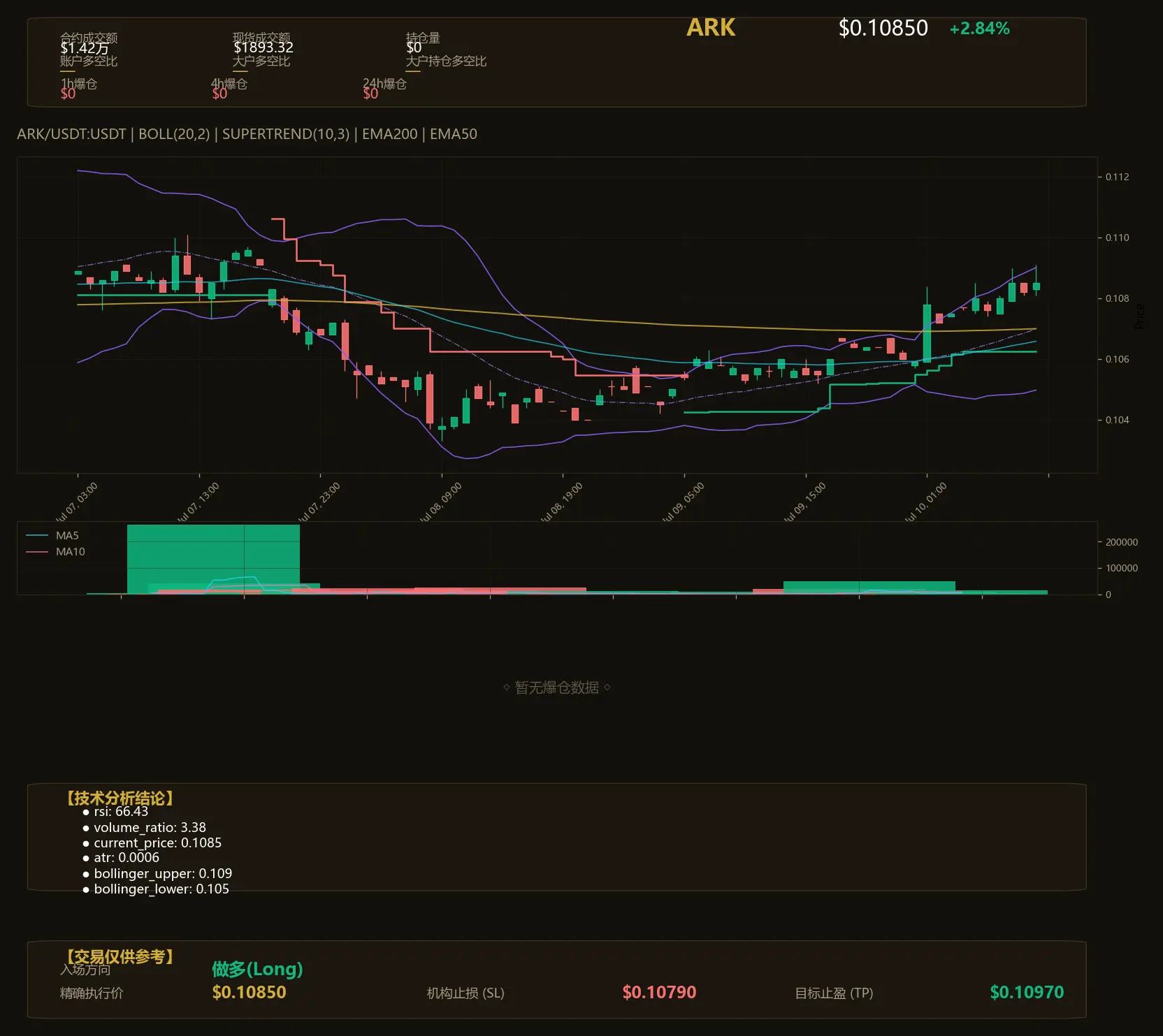Select the 0.112 price axis label
The height and width of the screenshot is (1036, 1163).
(1117, 177)
